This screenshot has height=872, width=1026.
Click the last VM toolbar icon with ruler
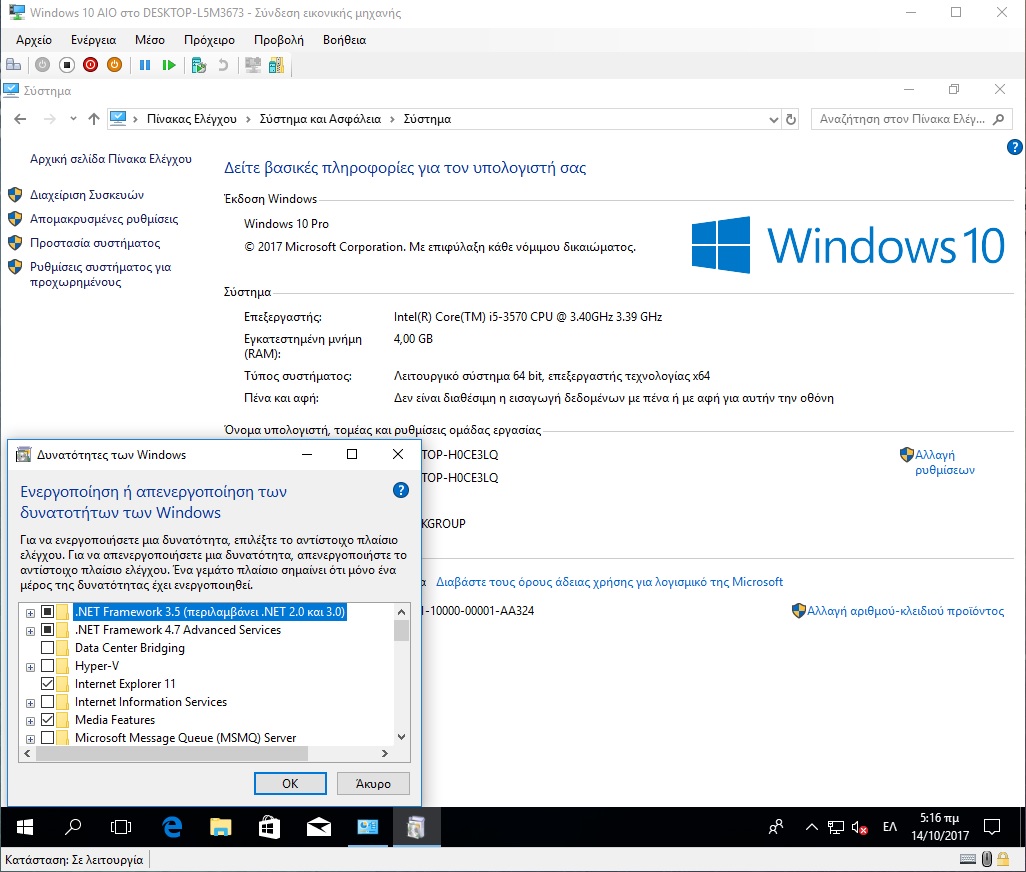(276, 65)
